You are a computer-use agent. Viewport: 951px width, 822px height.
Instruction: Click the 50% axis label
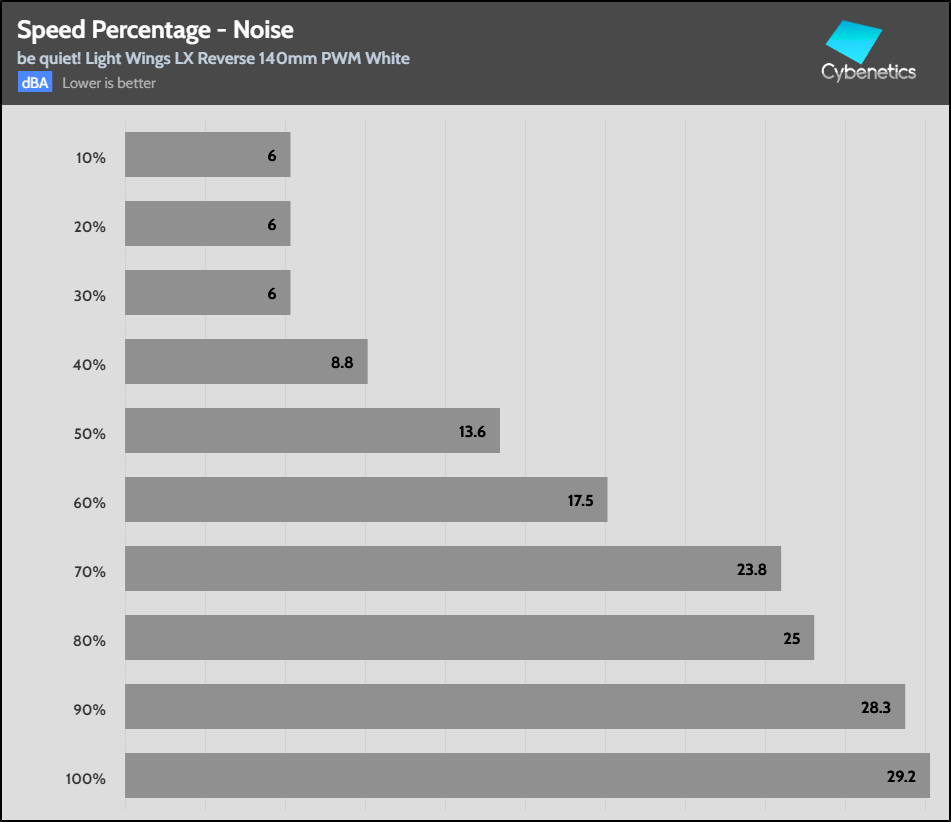pyautogui.click(x=89, y=433)
